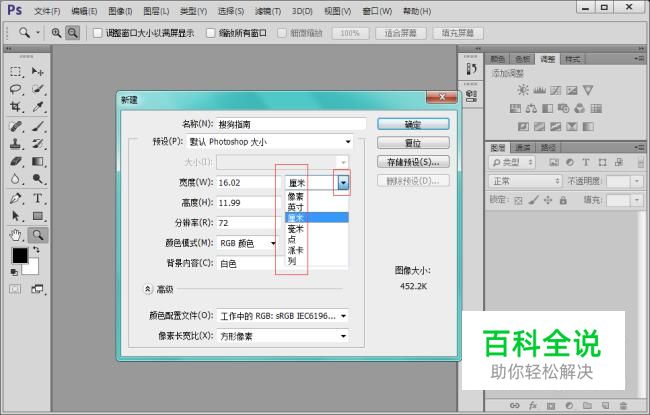
Task: Select the Pen tool
Action: point(16,198)
